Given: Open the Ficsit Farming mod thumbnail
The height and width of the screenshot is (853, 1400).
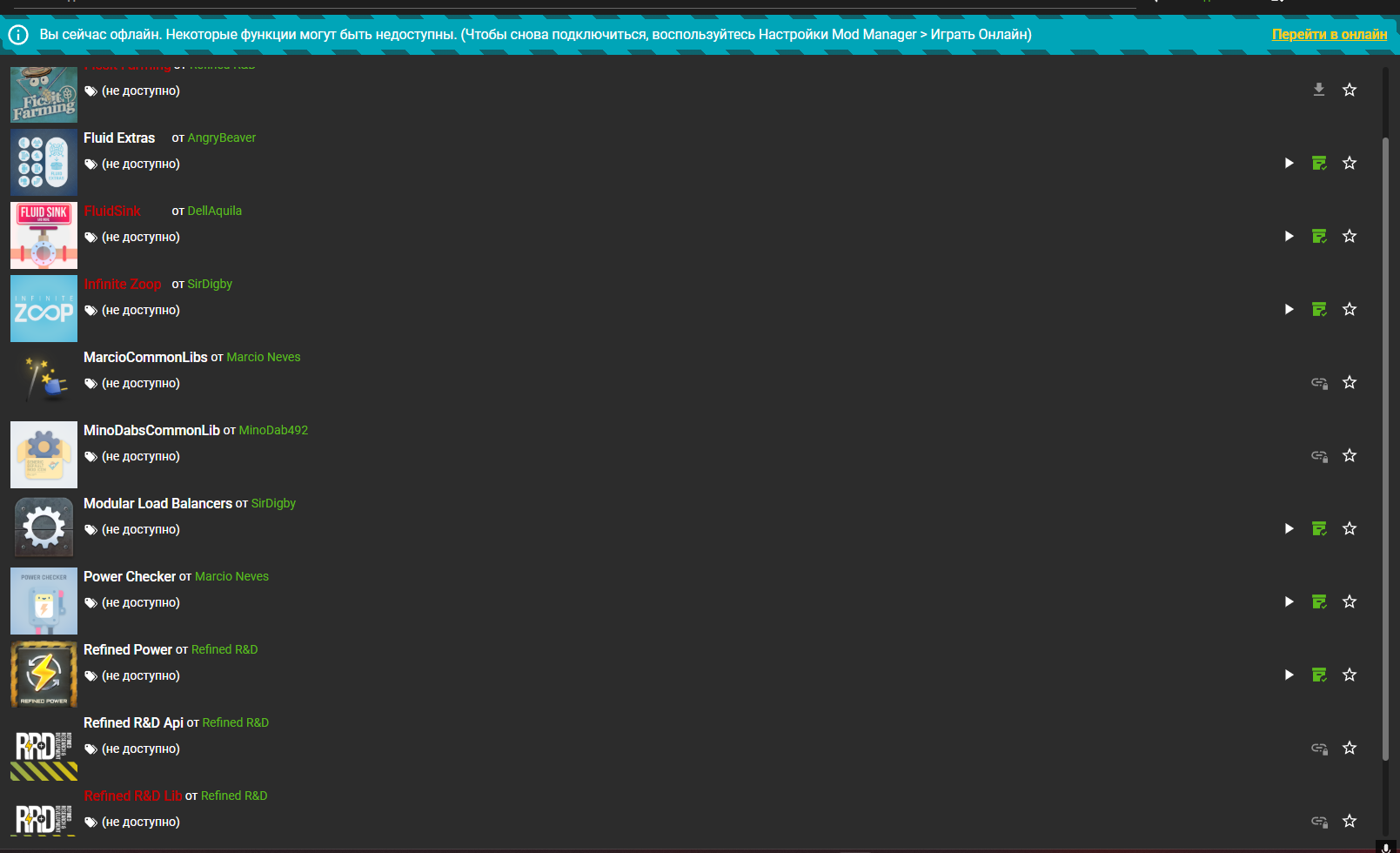Looking at the screenshot, I should coord(44,95).
